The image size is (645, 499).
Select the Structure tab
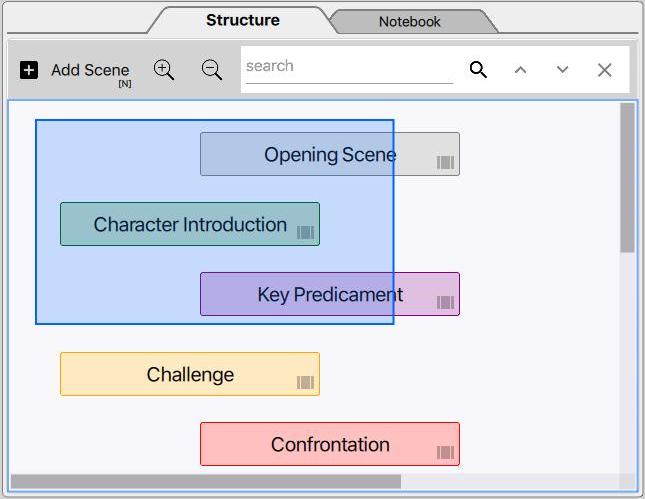(x=243, y=20)
